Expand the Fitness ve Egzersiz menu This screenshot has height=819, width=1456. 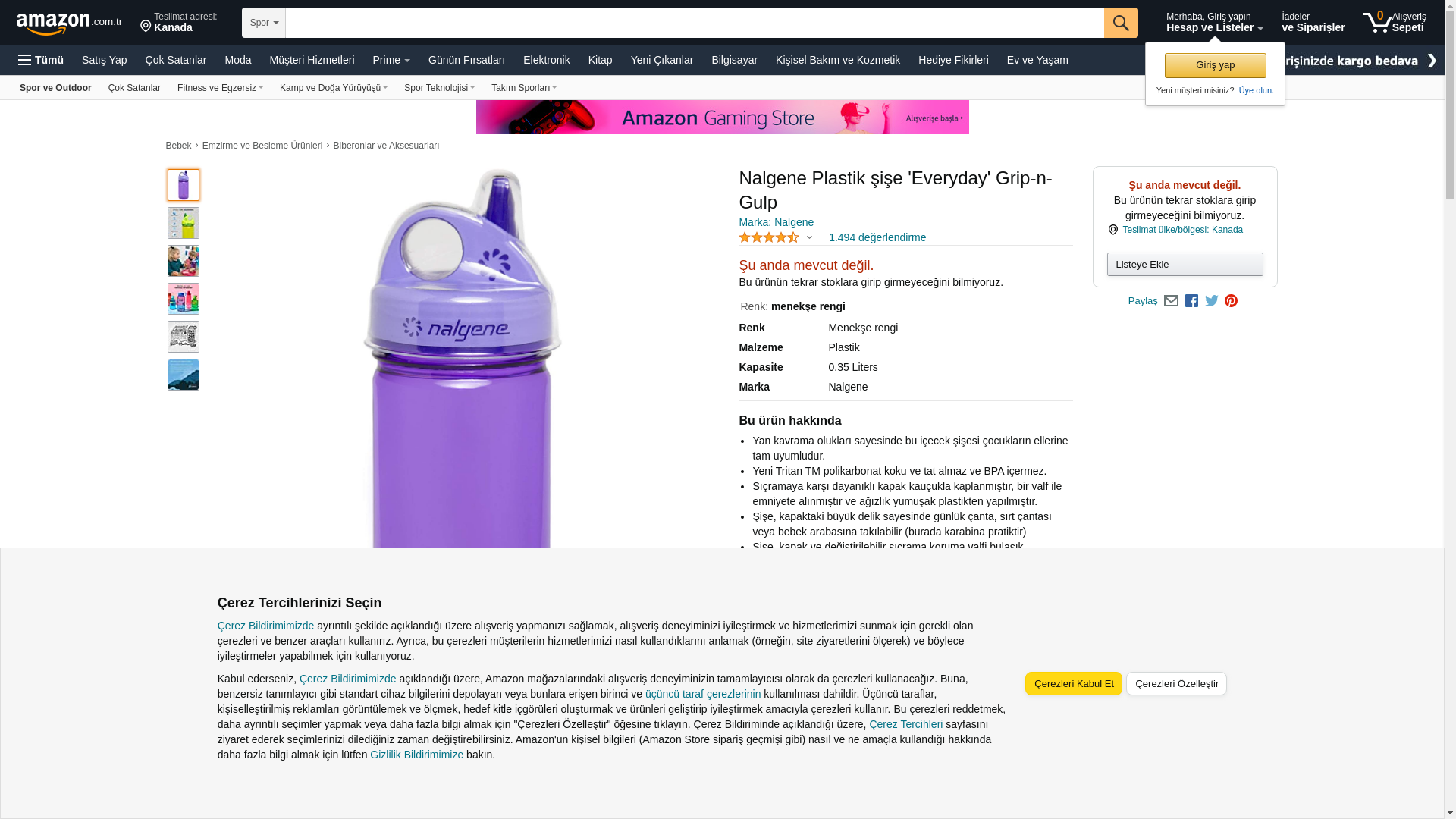(x=220, y=88)
